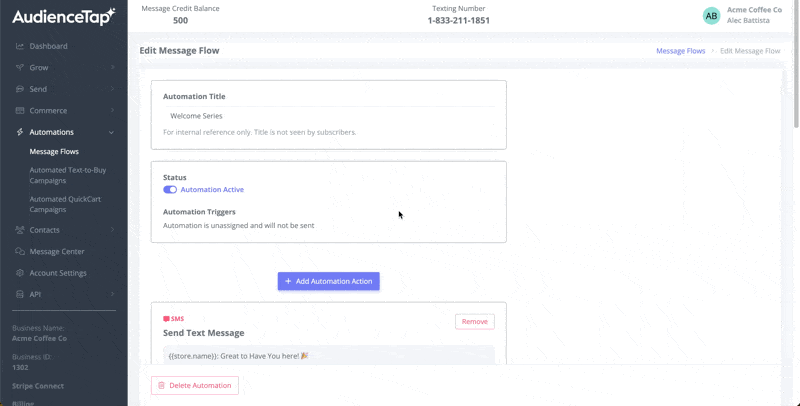Click the Automations lightning icon
This screenshot has height=406, width=800.
(20, 132)
